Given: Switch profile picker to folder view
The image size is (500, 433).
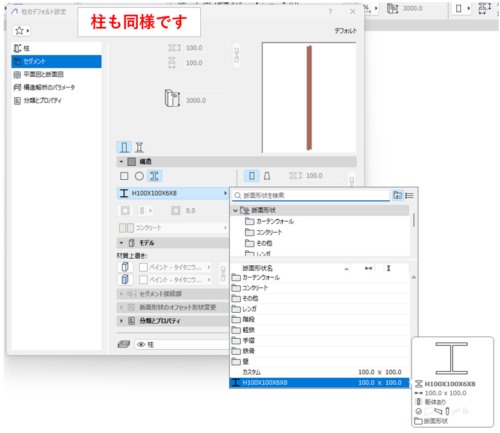Looking at the screenshot, I should click(398, 195).
